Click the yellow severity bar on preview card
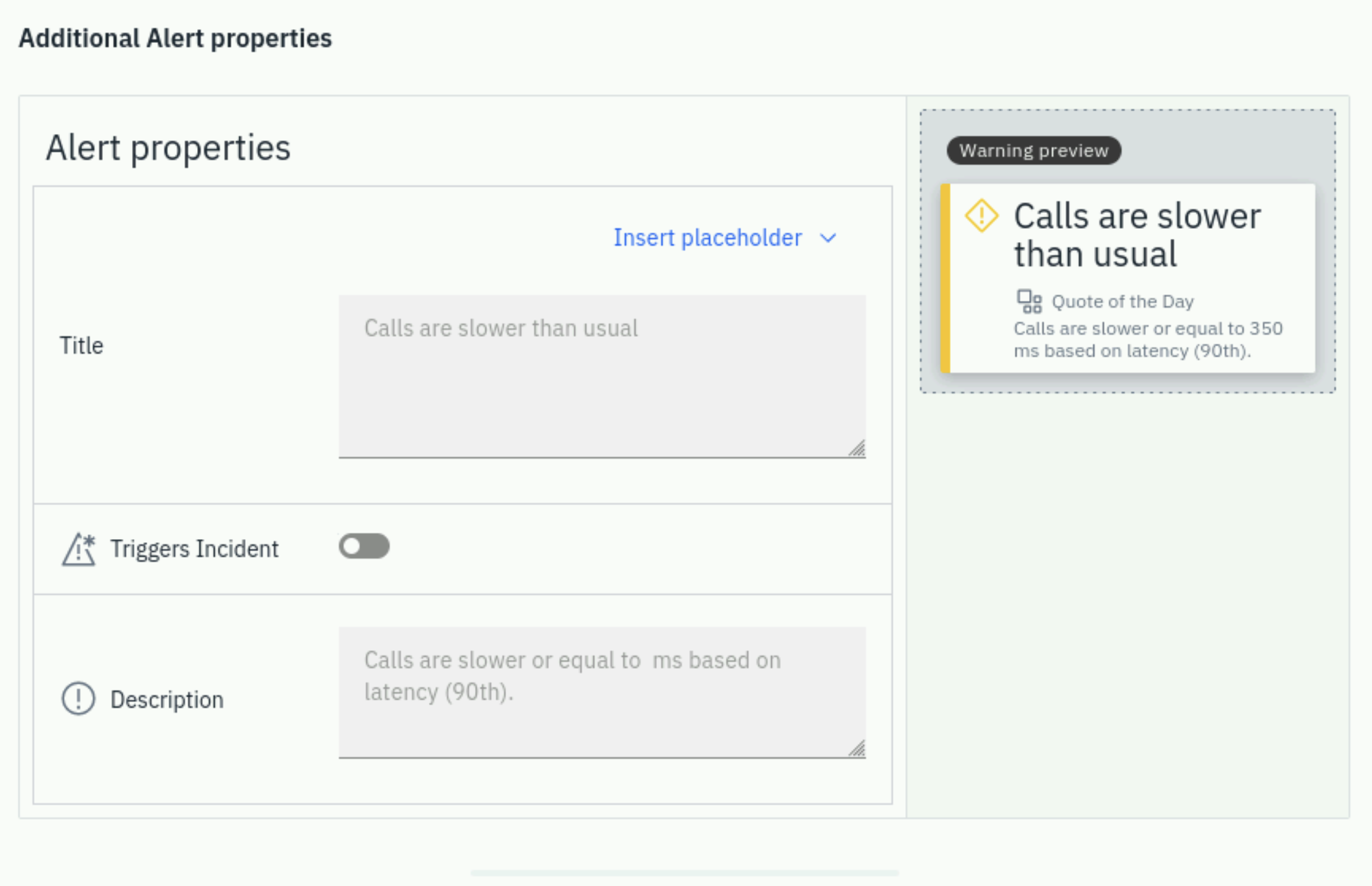This screenshot has width=1372, height=886. [x=945, y=278]
